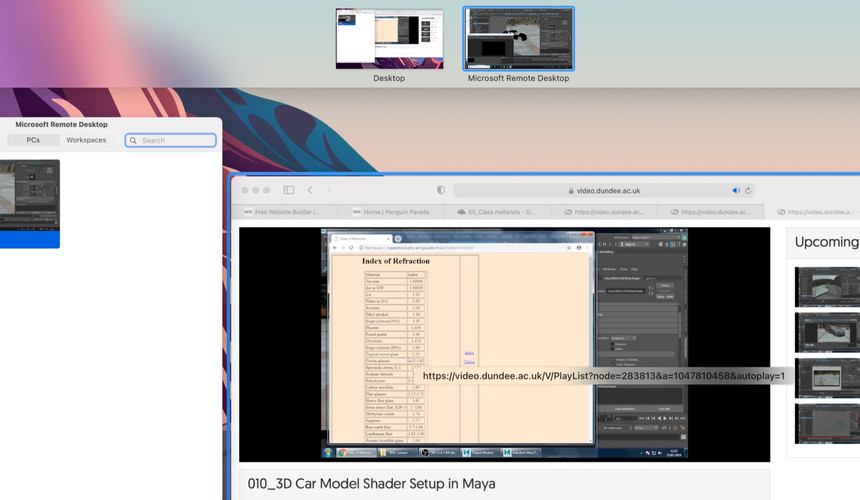
Task: Click the video.dundee.ac.uk address bar
Action: tap(604, 190)
